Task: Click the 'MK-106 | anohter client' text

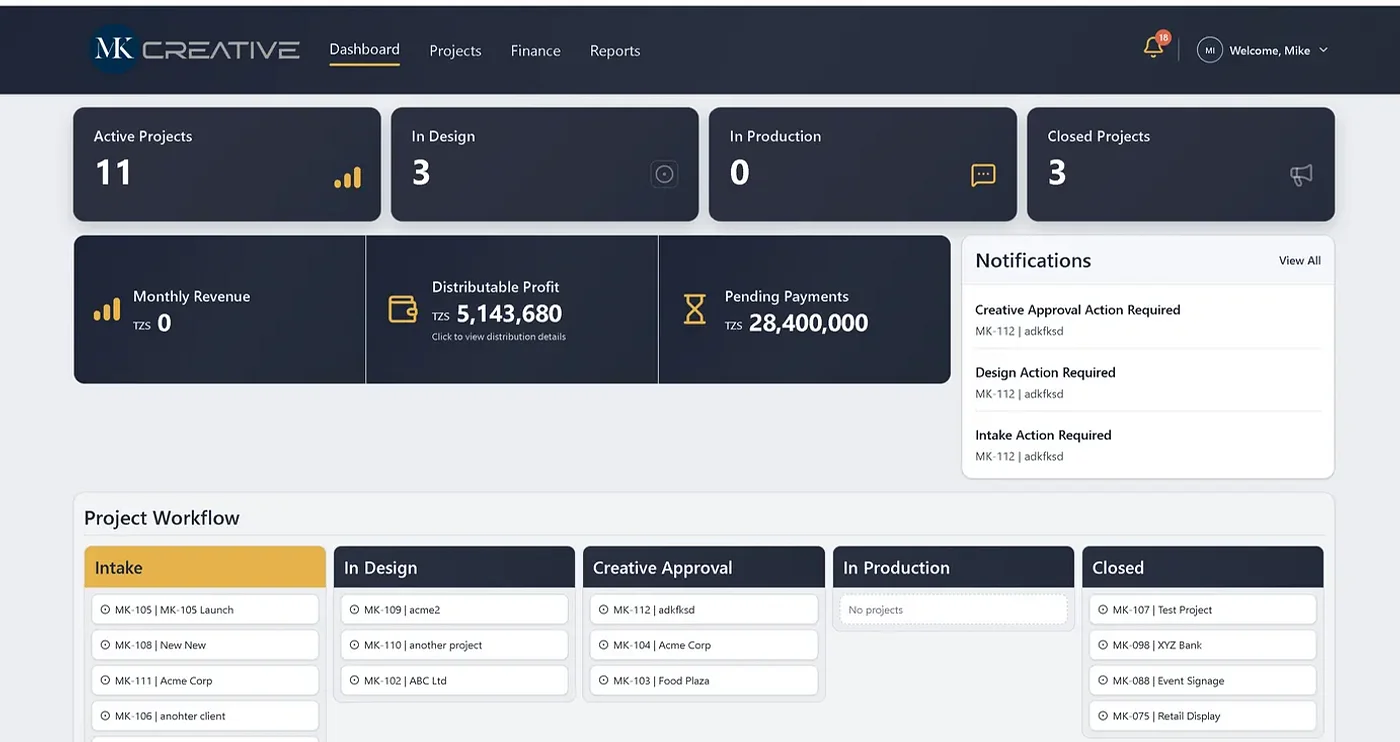Action: tap(170, 716)
